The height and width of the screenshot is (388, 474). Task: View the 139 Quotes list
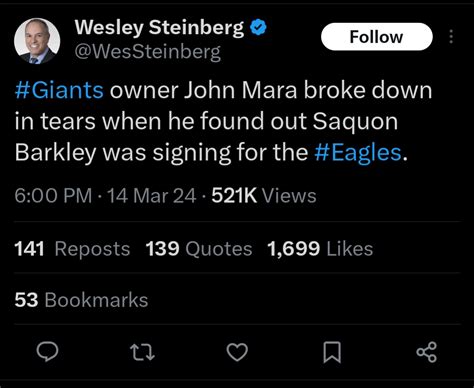pos(199,249)
